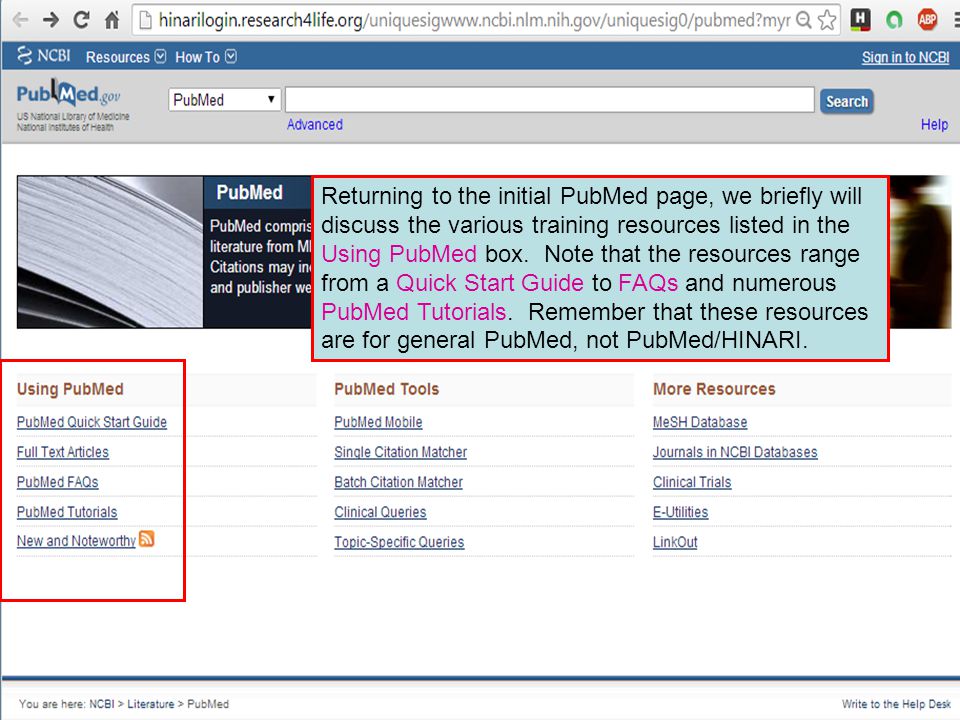Open Journals in NCBI Databases
Screen dimensions: 960x720
coord(735,452)
